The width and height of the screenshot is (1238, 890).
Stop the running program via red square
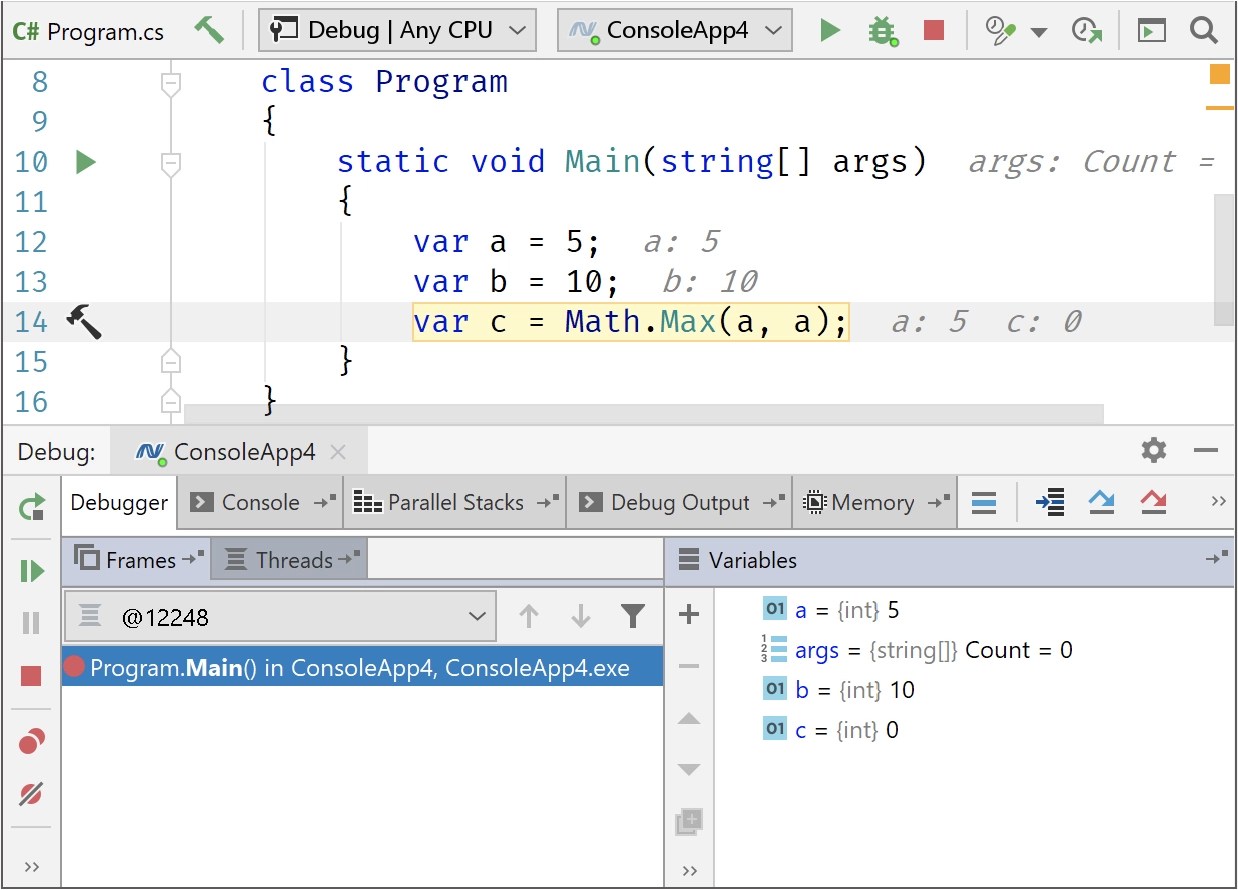(x=933, y=30)
